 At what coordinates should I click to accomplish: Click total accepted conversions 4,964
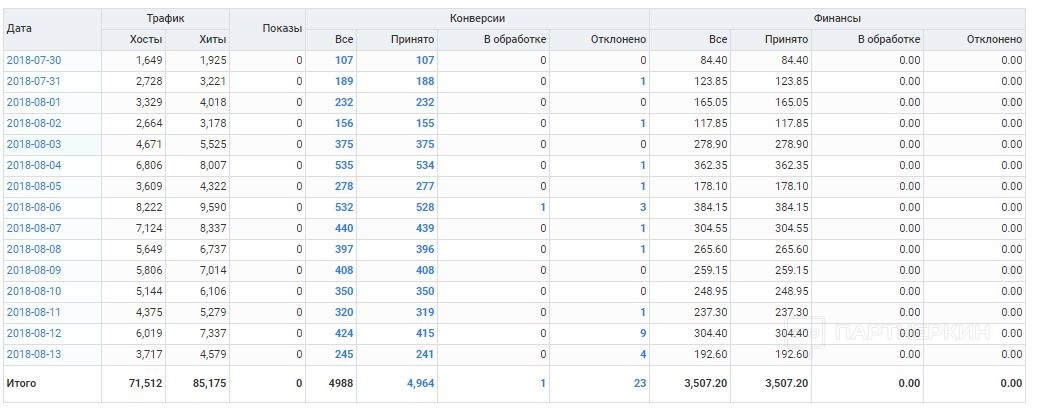pyautogui.click(x=420, y=383)
